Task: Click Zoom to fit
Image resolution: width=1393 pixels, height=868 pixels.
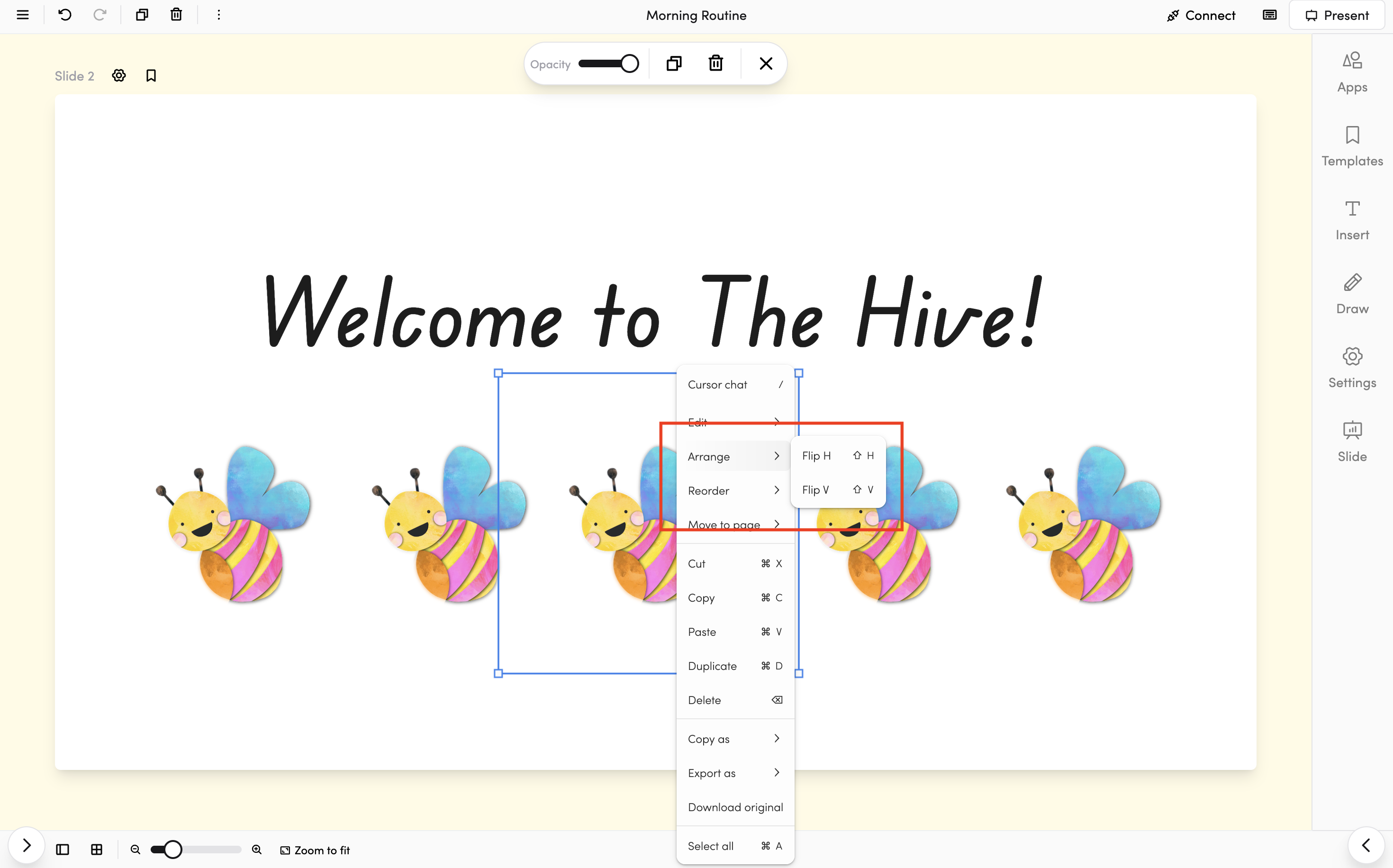Action: [x=315, y=850]
